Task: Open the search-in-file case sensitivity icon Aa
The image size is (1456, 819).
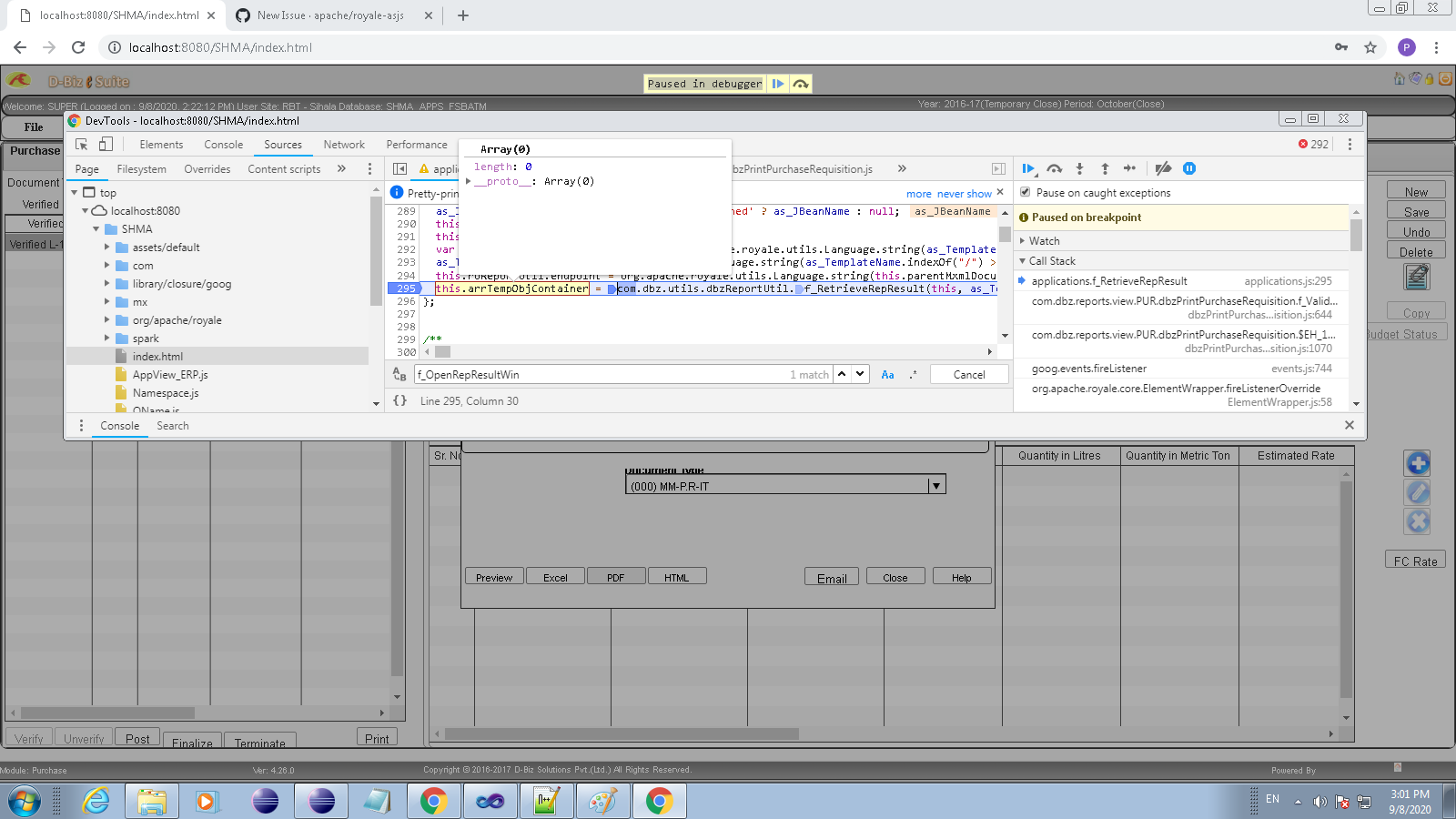Action: tap(888, 374)
